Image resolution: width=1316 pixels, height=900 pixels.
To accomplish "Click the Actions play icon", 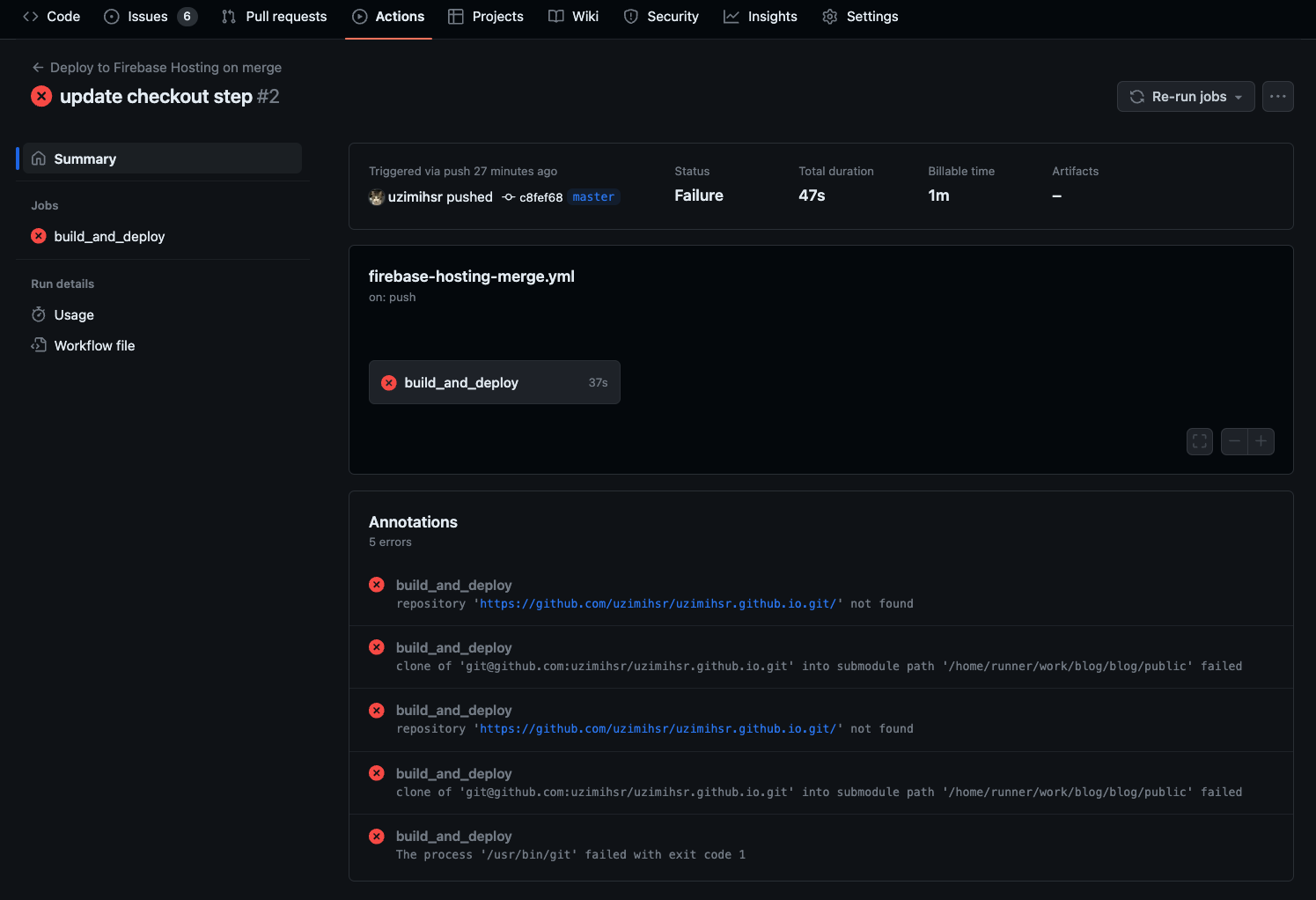I will [360, 17].
